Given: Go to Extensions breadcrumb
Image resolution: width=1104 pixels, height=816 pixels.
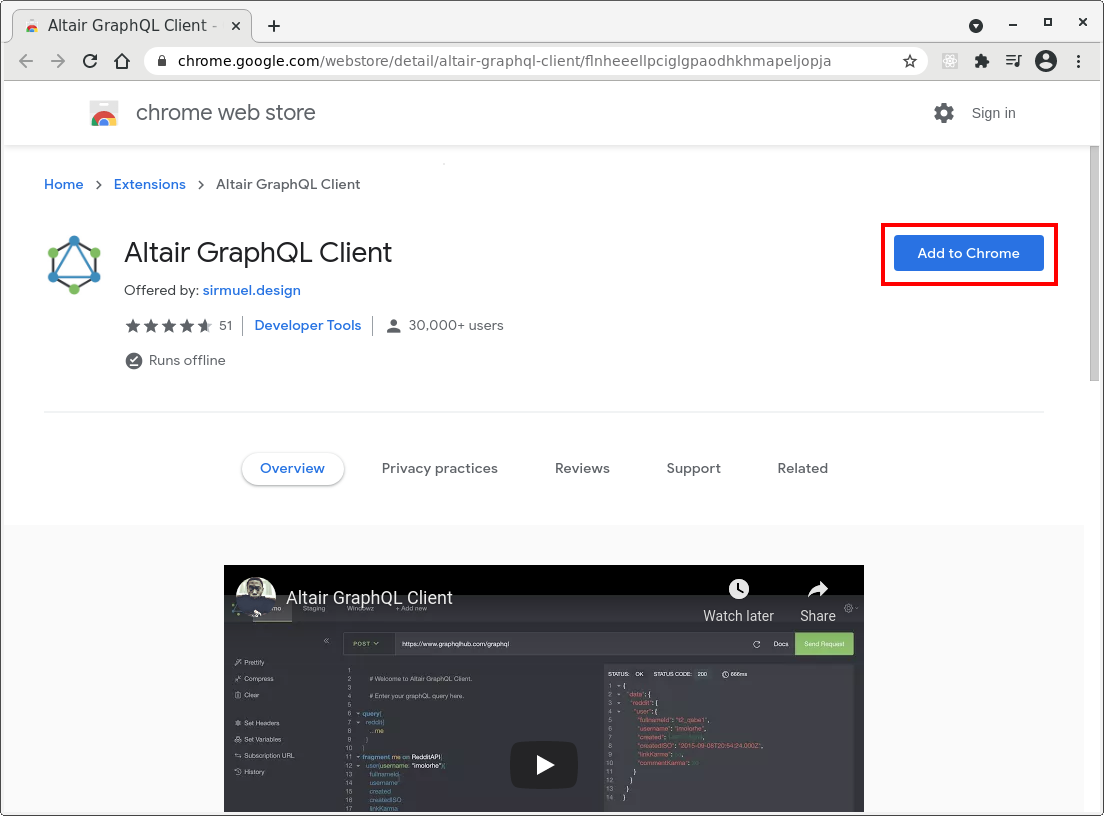Looking at the screenshot, I should click(149, 184).
